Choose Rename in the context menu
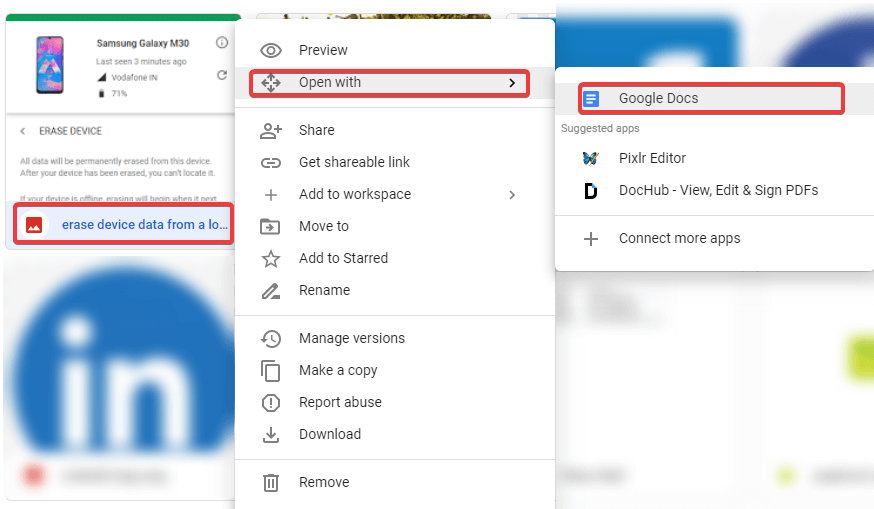The height and width of the screenshot is (509, 874). tap(395, 290)
